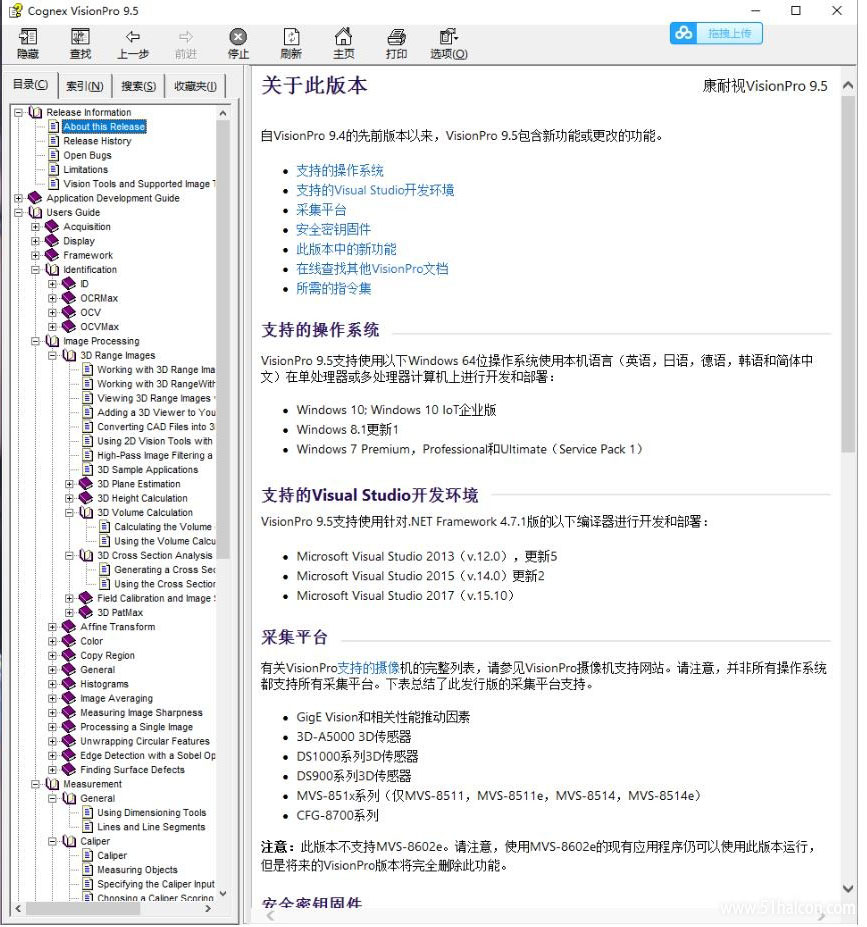Expand the 3D Plane Estimation node
The width and height of the screenshot is (867, 927).
click(x=69, y=484)
